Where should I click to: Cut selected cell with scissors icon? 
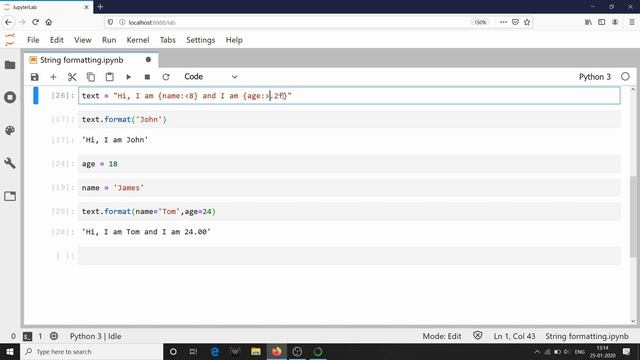[x=72, y=77]
